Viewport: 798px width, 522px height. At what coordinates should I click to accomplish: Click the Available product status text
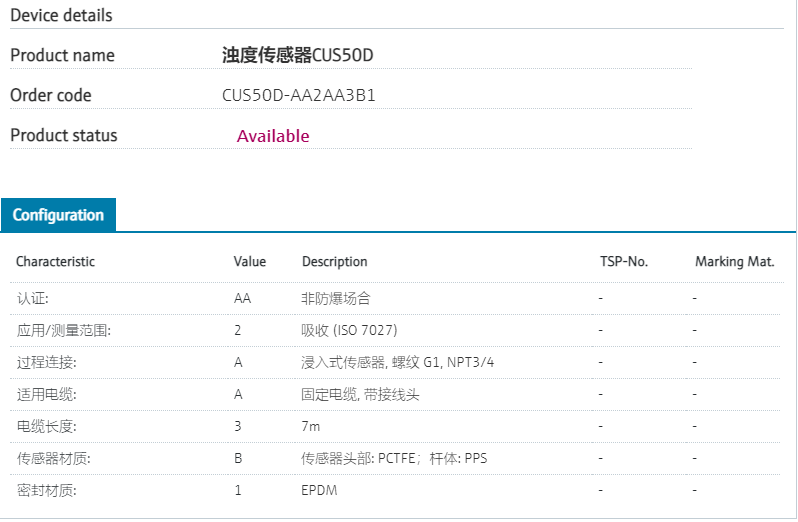(x=273, y=136)
